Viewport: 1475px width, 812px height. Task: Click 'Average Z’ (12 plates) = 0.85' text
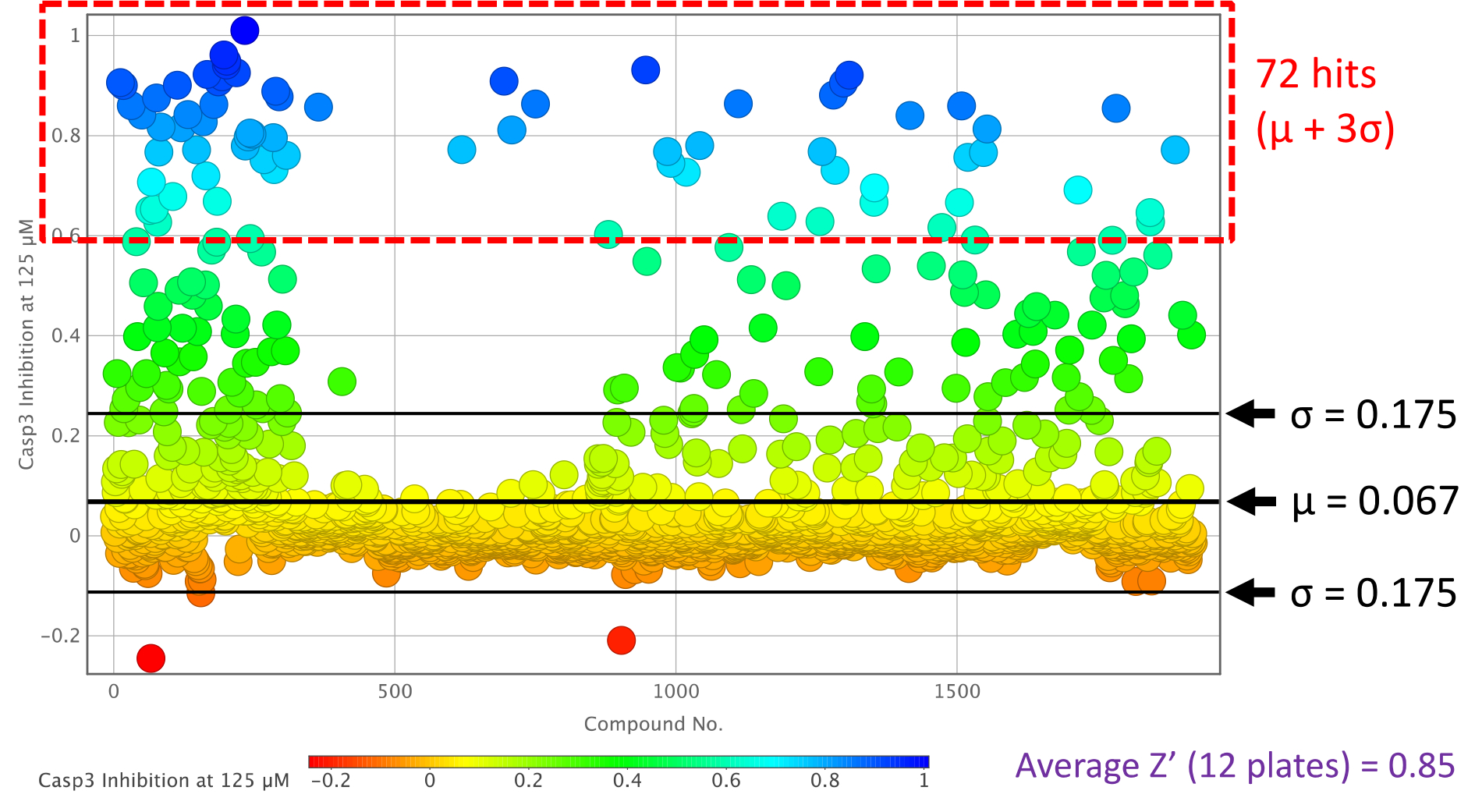(x=1235, y=766)
